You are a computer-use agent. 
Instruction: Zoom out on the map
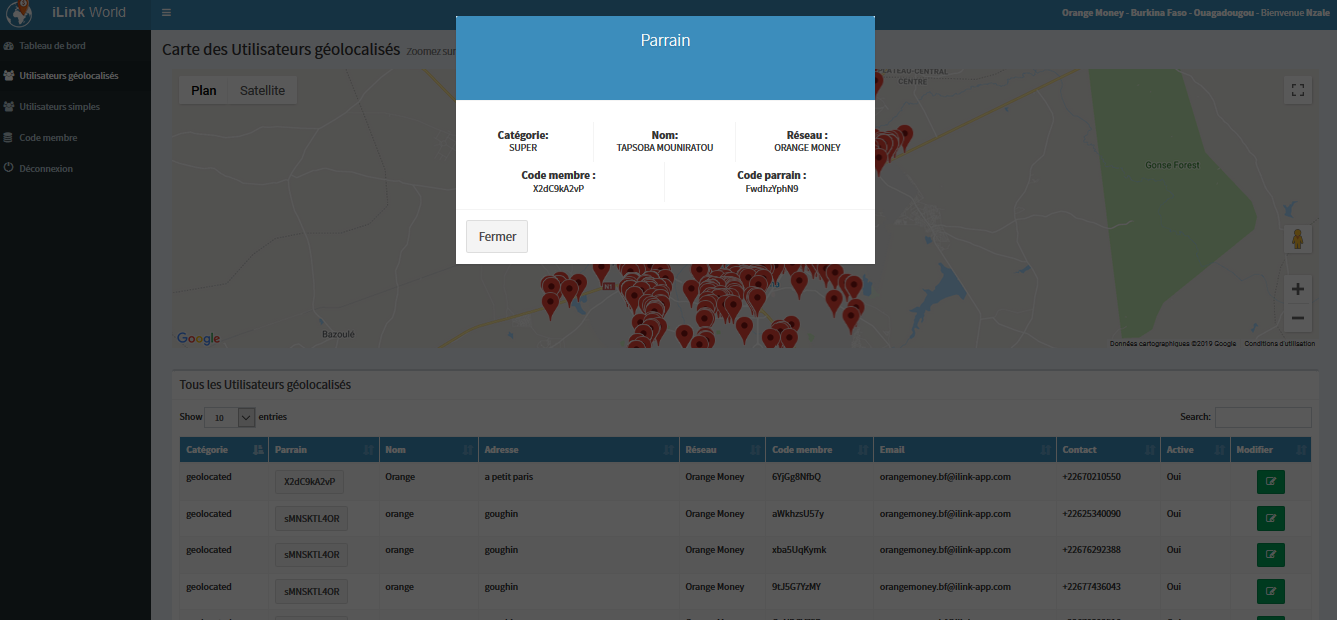(x=1298, y=319)
